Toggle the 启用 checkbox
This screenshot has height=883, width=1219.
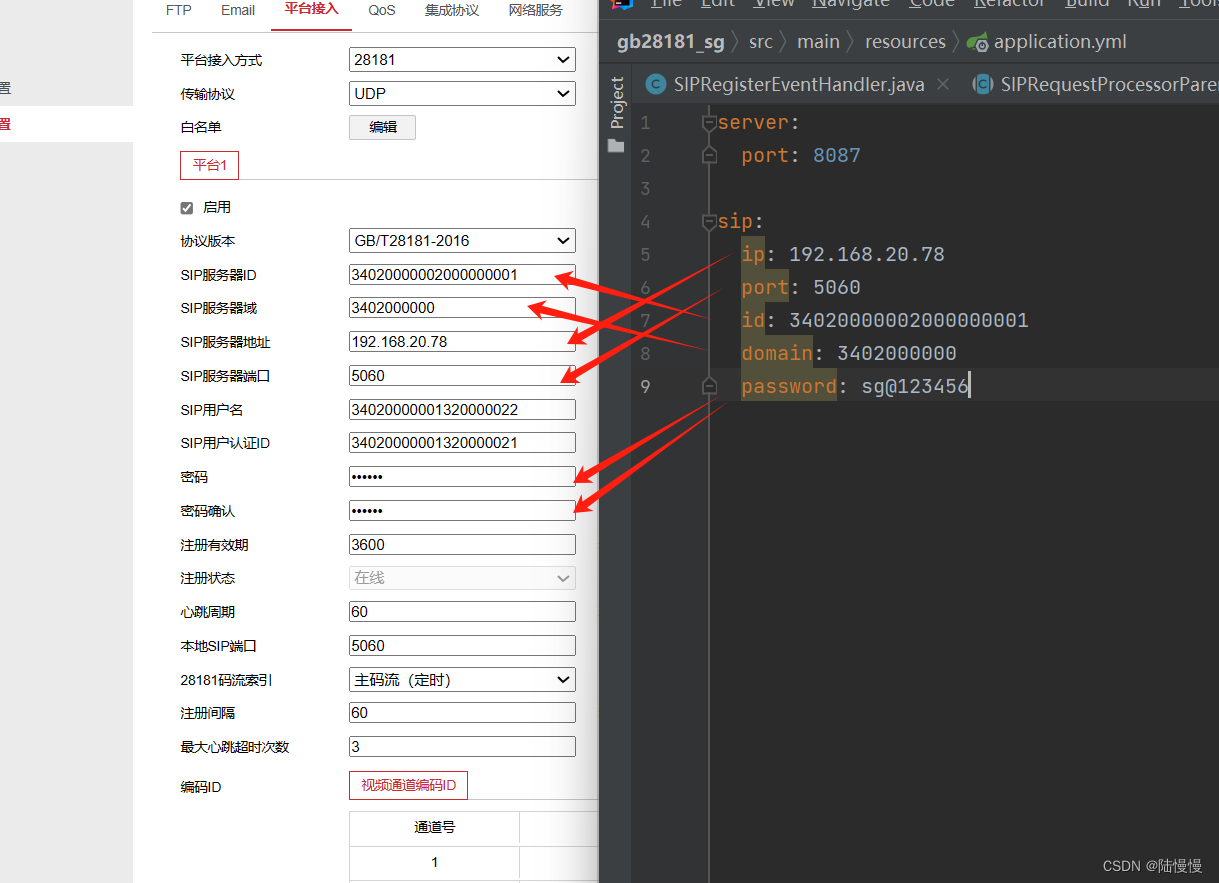tap(187, 207)
